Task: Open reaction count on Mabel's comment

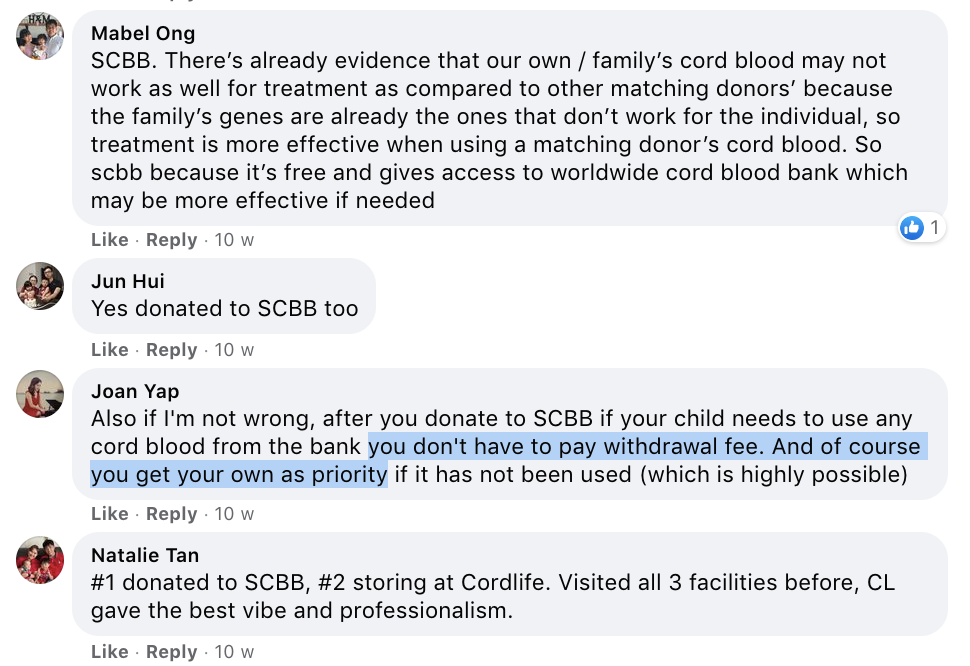Action: click(x=934, y=228)
